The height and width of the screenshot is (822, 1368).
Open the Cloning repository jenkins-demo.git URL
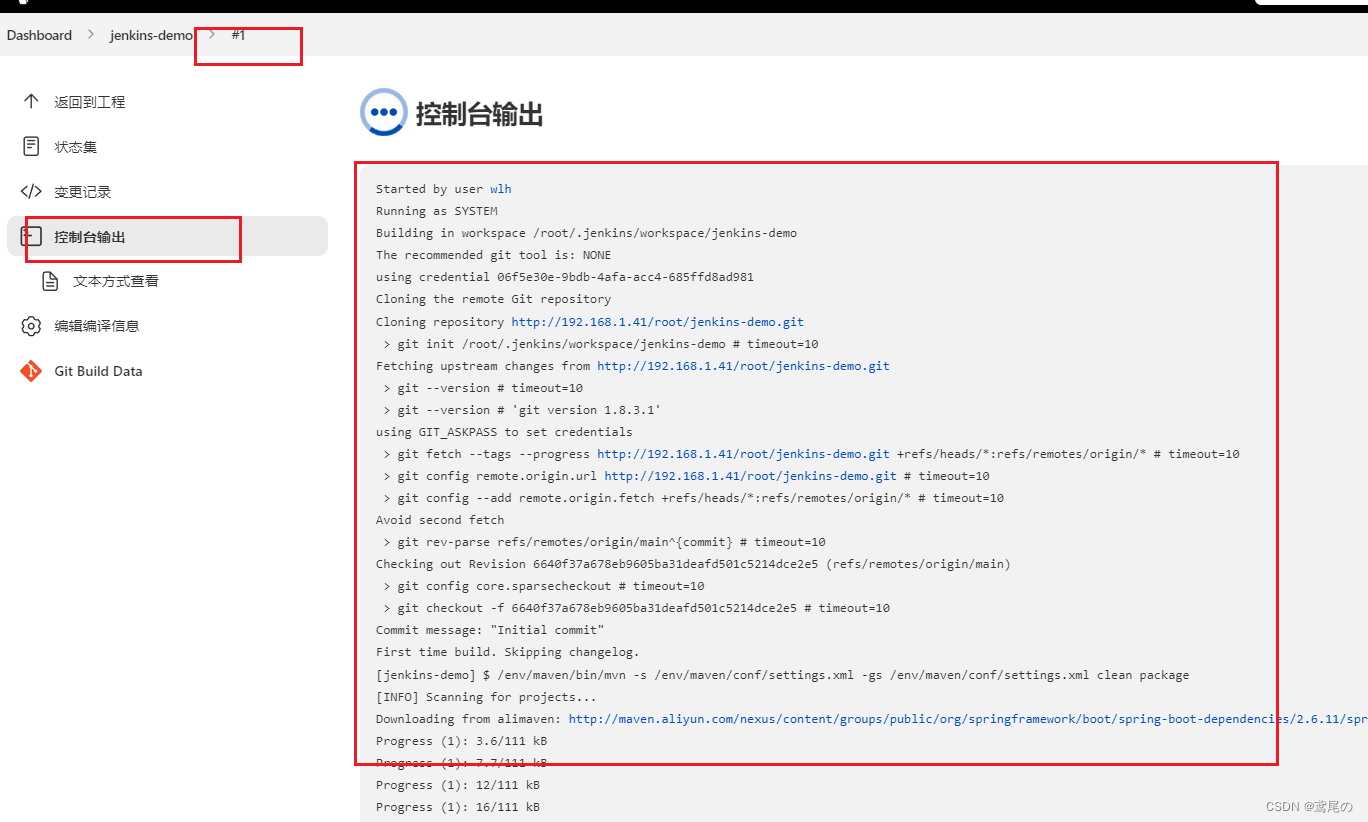point(657,322)
